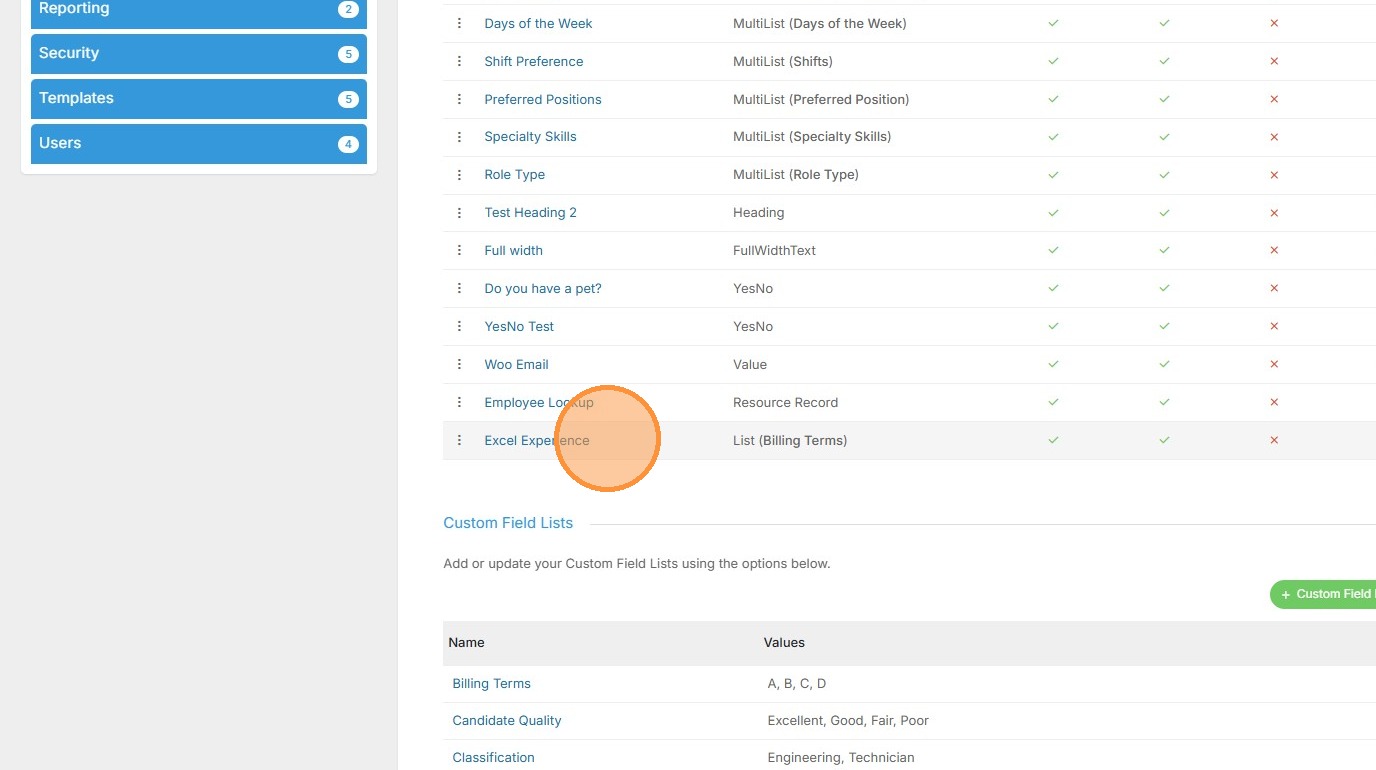Open the Classification list
Image resolution: width=1376 pixels, height=770 pixels.
[x=493, y=758]
